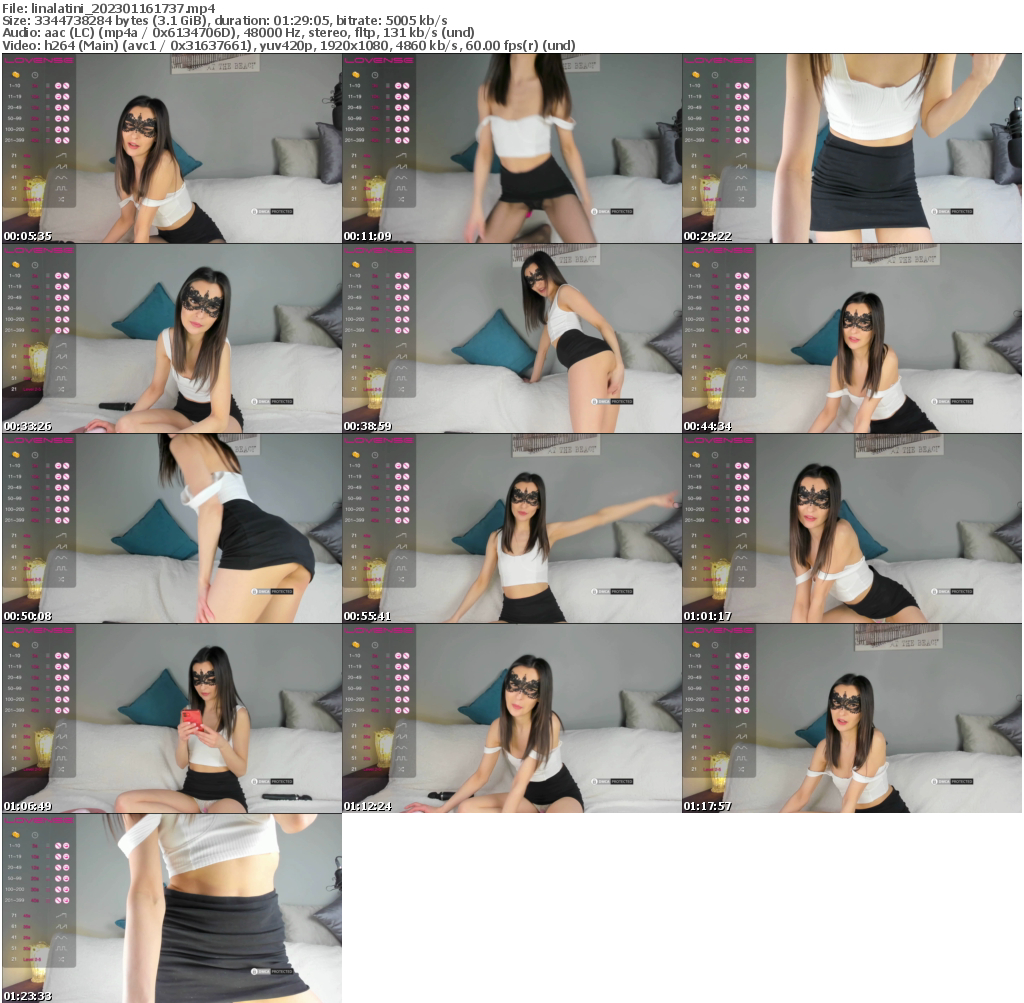The height and width of the screenshot is (1003, 1024).
Task: Click the LOVENSE logo in the first thumbnail
Action: 38,61
